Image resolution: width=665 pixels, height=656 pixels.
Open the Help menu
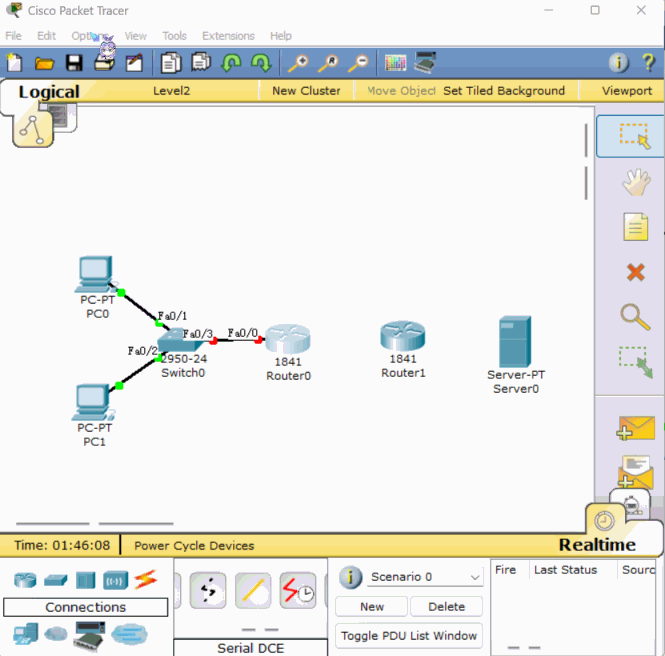click(x=281, y=36)
